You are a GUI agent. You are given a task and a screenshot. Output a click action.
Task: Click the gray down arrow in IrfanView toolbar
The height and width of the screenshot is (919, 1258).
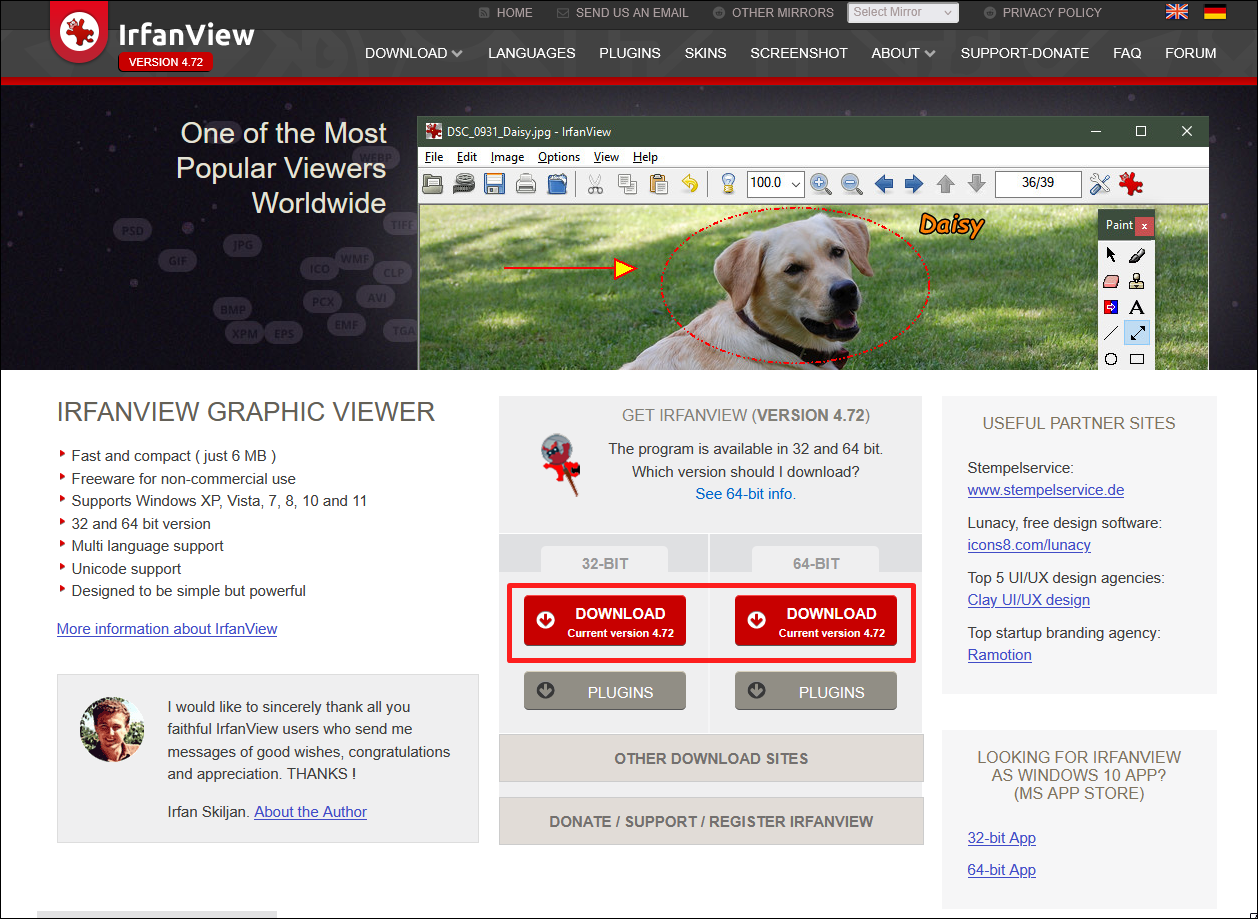coord(977,184)
